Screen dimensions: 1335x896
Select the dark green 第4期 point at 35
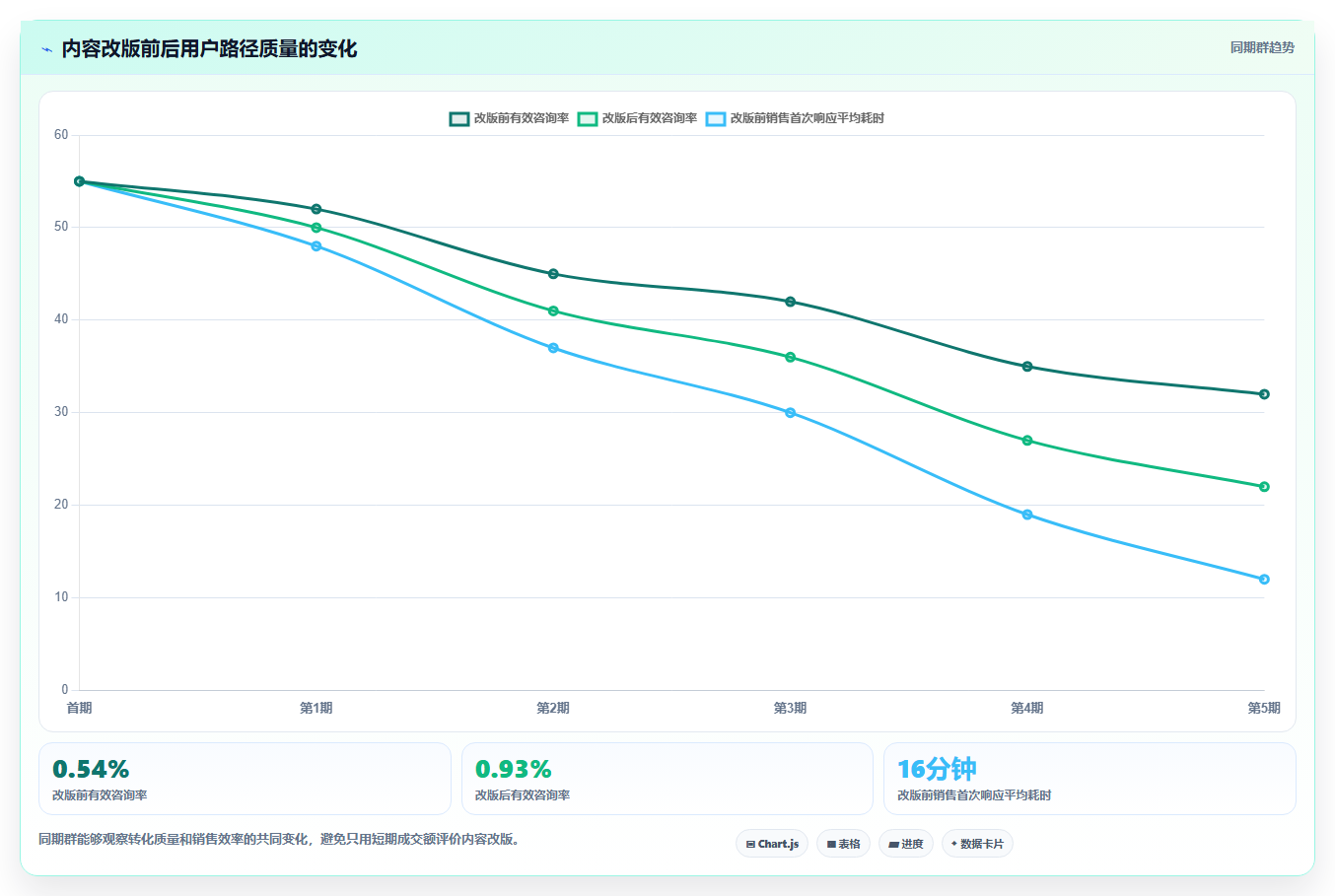point(1027,367)
